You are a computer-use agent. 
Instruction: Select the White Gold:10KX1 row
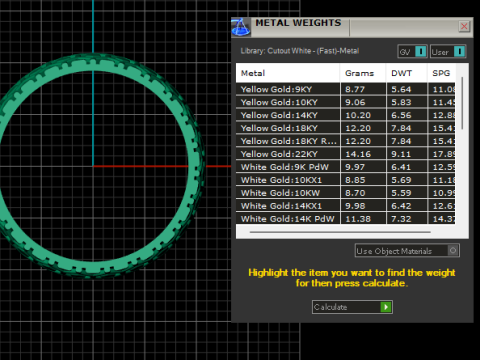click(345, 180)
